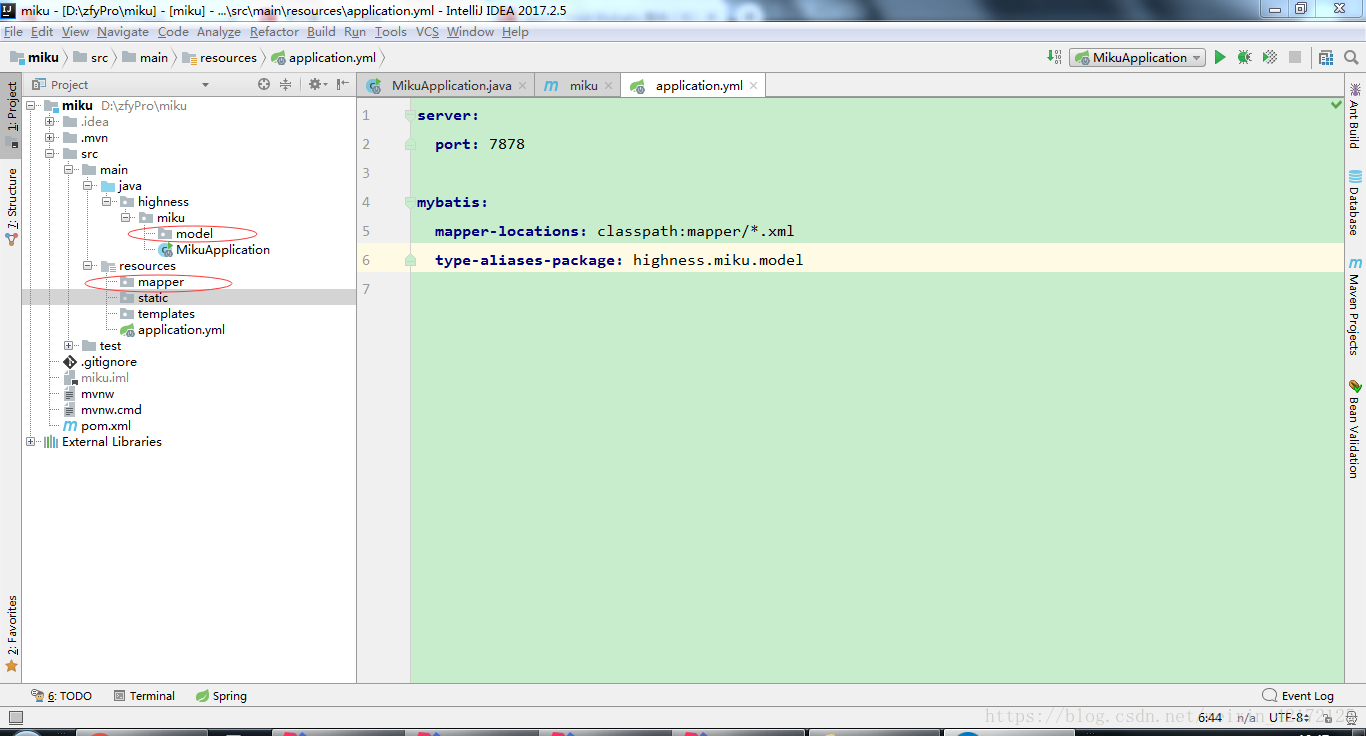Click the UTF-8 encoding selector

tap(1288, 717)
